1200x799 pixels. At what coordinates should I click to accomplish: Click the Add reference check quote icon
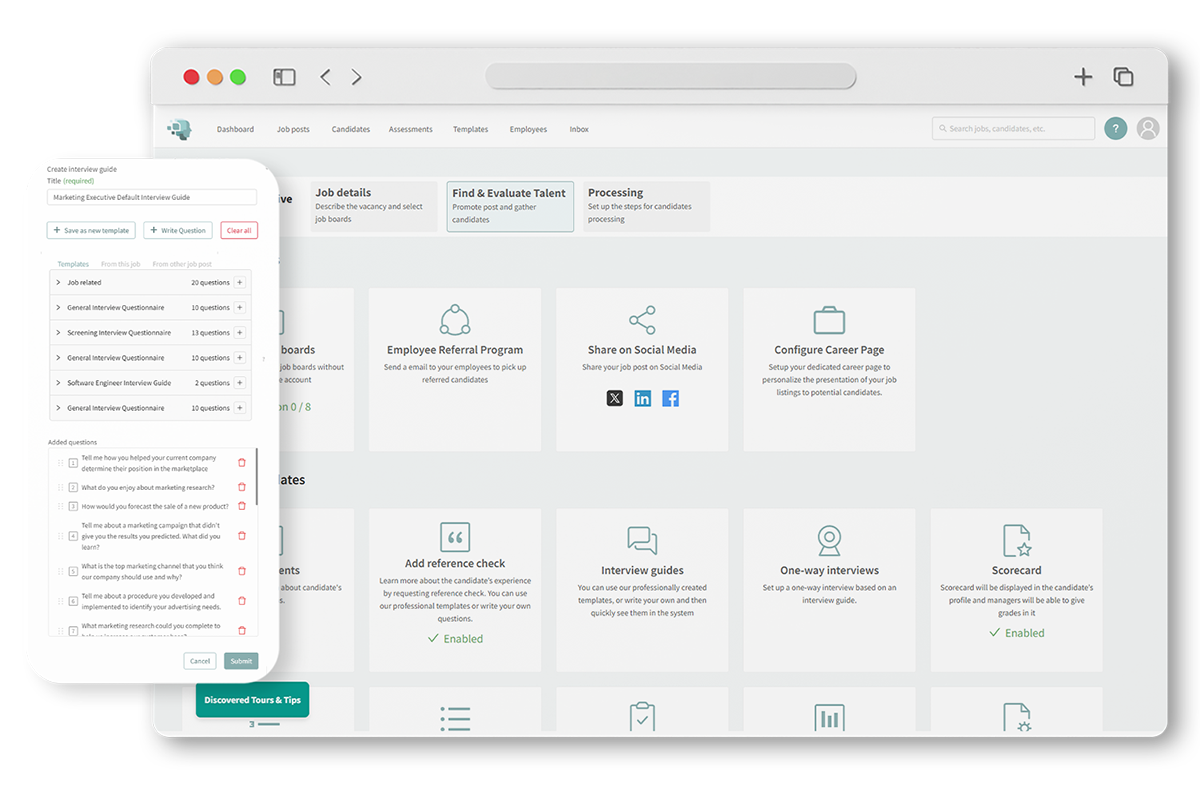455,538
